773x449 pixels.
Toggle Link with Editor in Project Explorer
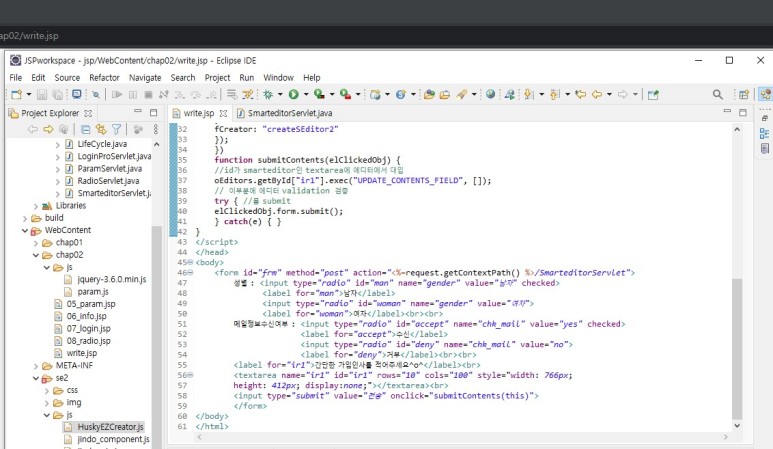pyautogui.click(x=101, y=129)
